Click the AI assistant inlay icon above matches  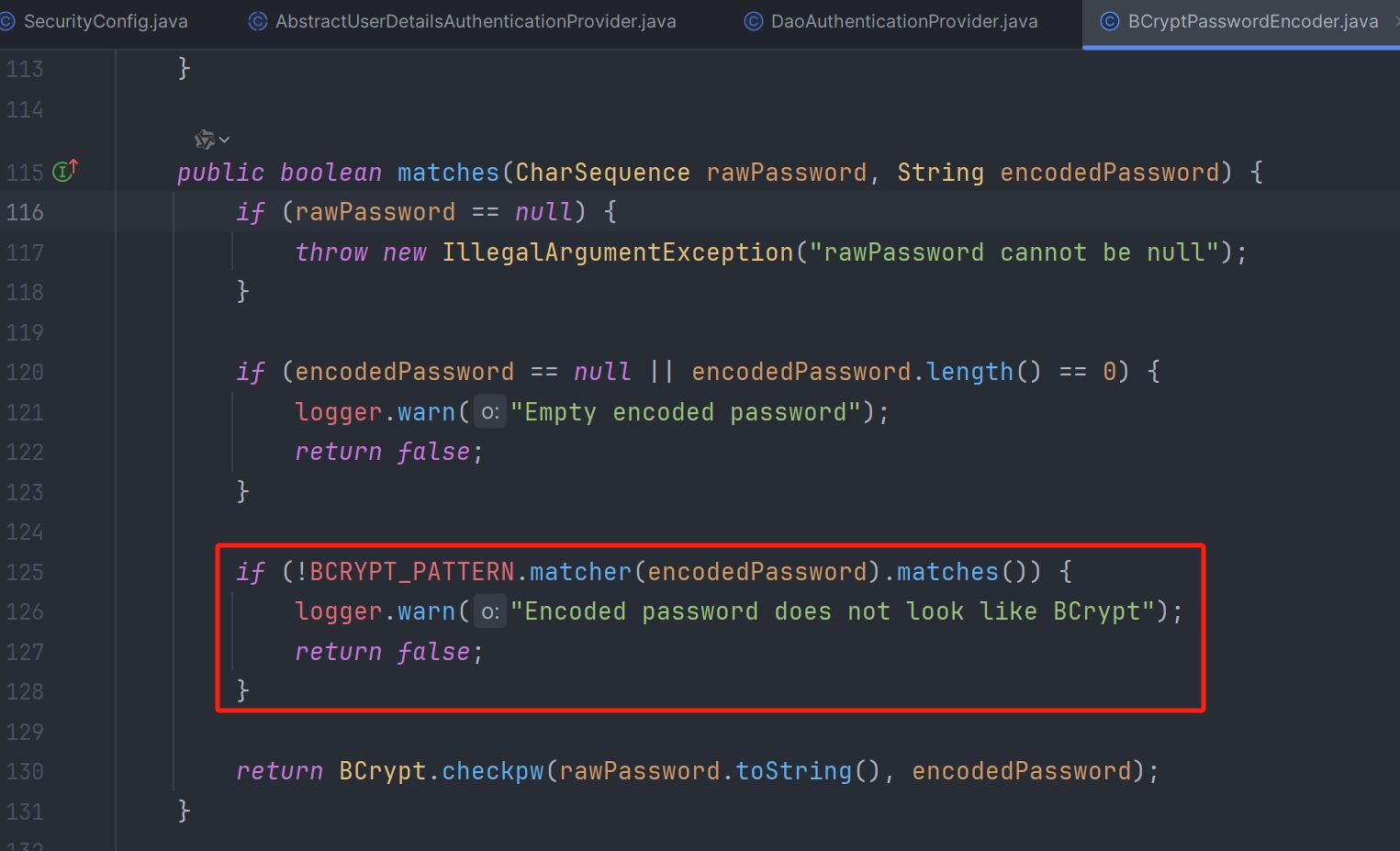[204, 140]
